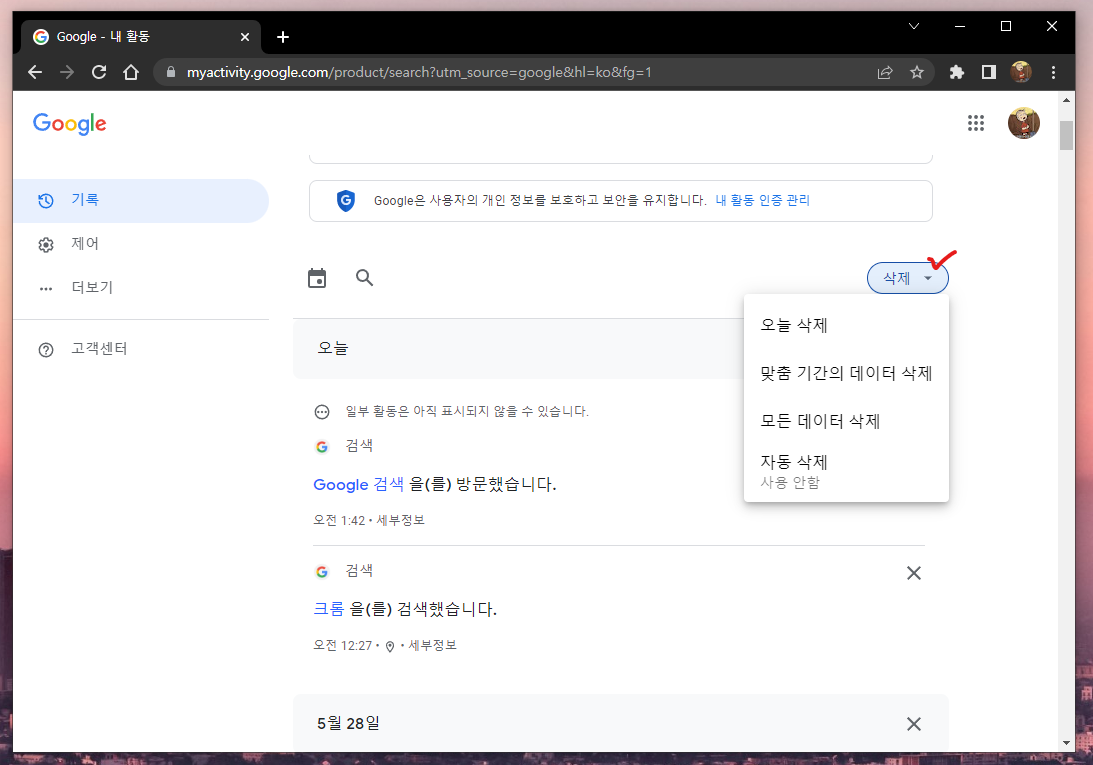Click scrollbar up arrow
Viewport: 1093px width, 765px height.
point(1066,100)
